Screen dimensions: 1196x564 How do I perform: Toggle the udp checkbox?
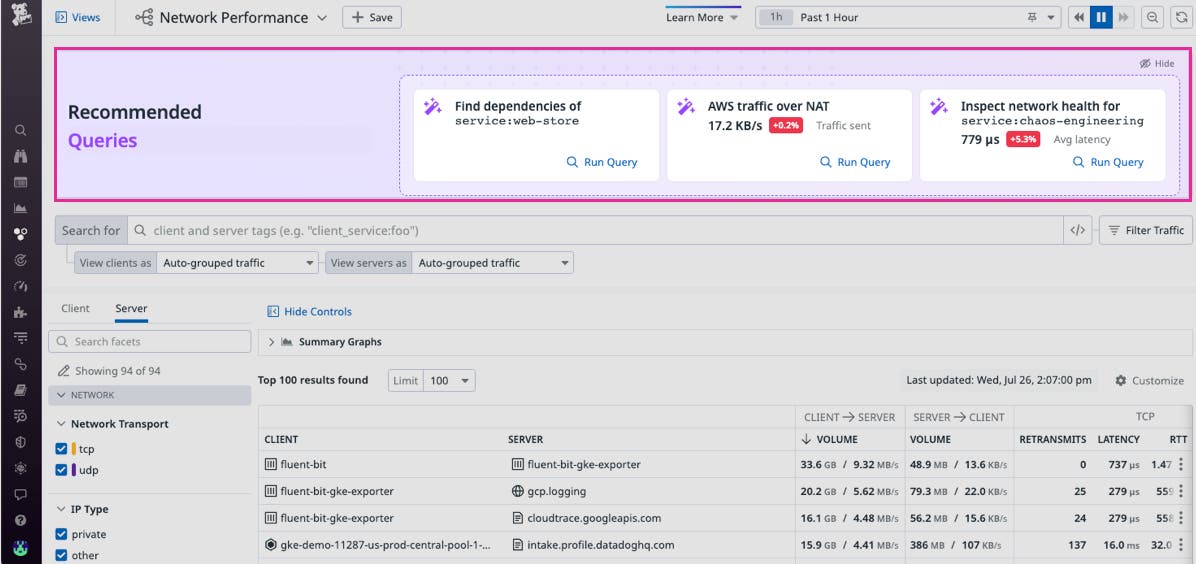(62, 470)
